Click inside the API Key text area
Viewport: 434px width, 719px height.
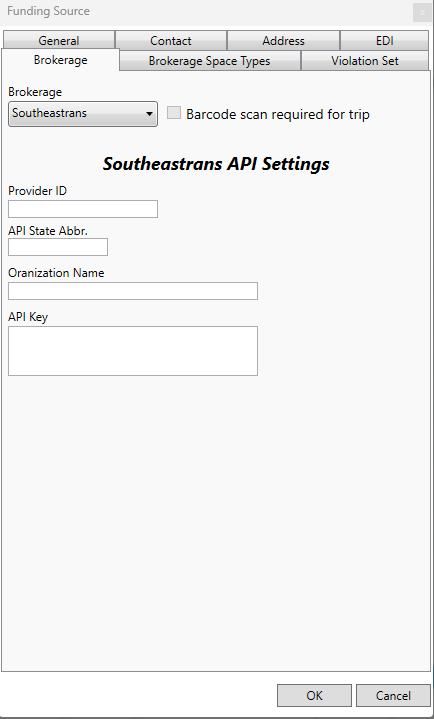click(133, 351)
